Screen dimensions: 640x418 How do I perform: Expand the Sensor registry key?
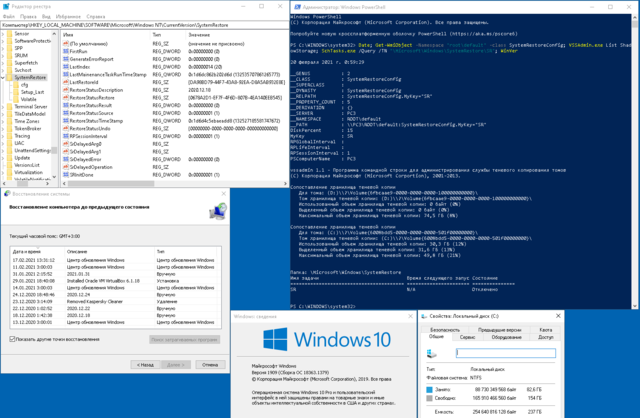(3, 34)
